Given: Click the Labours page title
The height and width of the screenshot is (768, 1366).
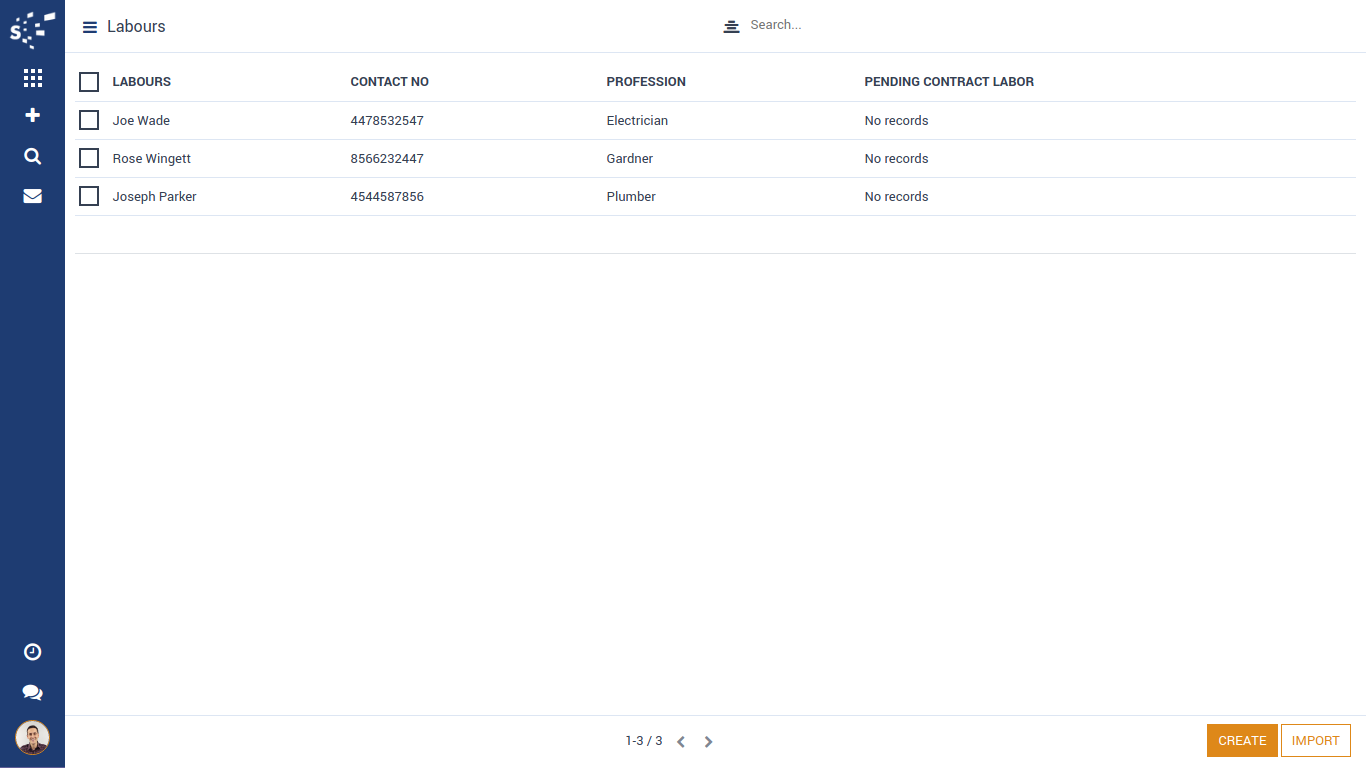Looking at the screenshot, I should [136, 27].
